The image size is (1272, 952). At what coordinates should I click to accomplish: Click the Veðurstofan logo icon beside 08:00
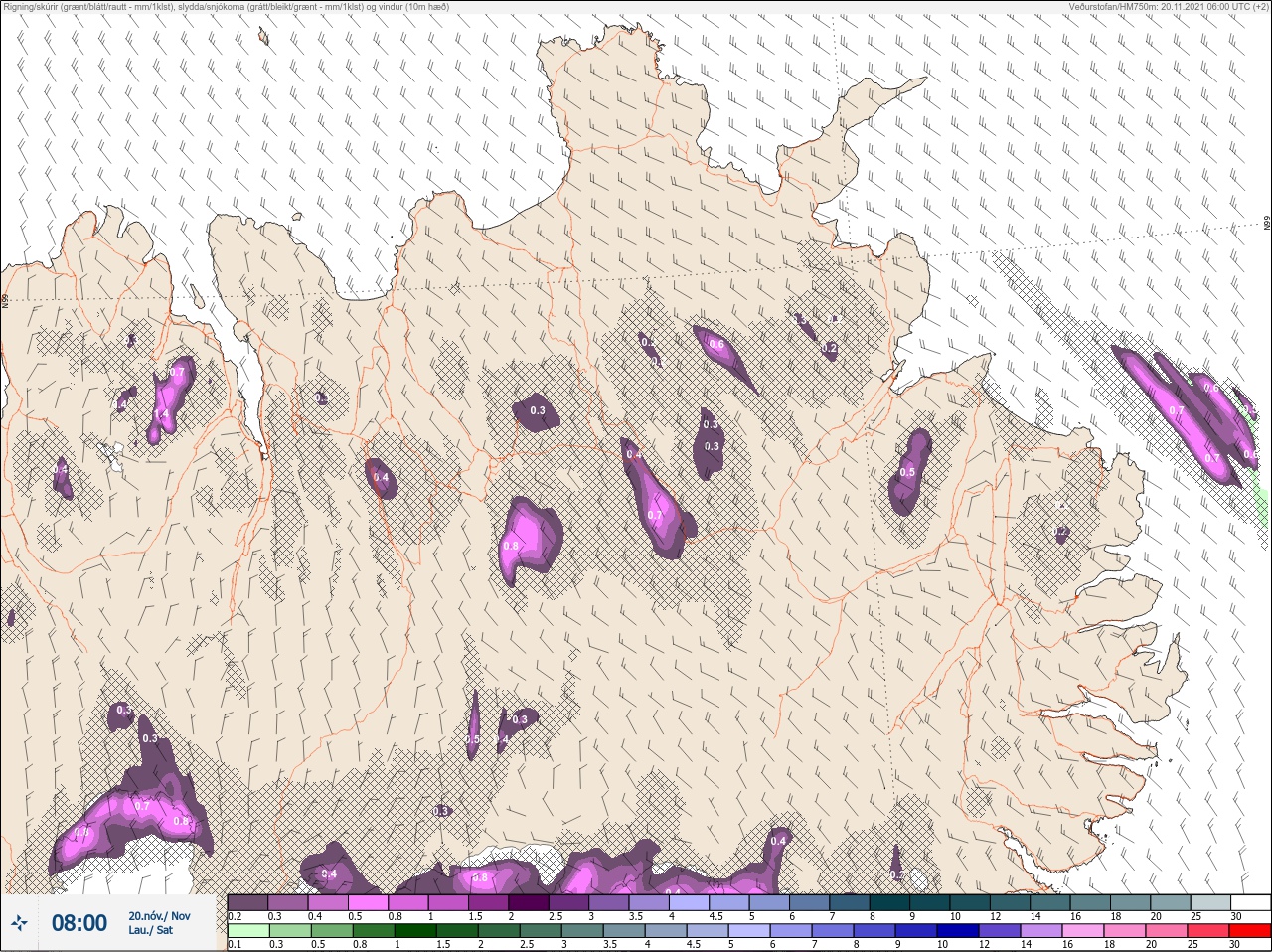pos(18,923)
